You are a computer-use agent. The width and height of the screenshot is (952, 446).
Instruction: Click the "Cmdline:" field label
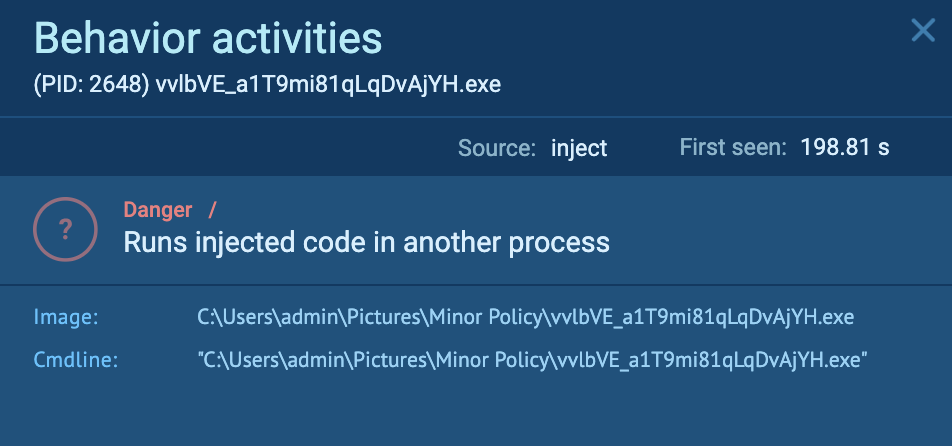point(76,359)
